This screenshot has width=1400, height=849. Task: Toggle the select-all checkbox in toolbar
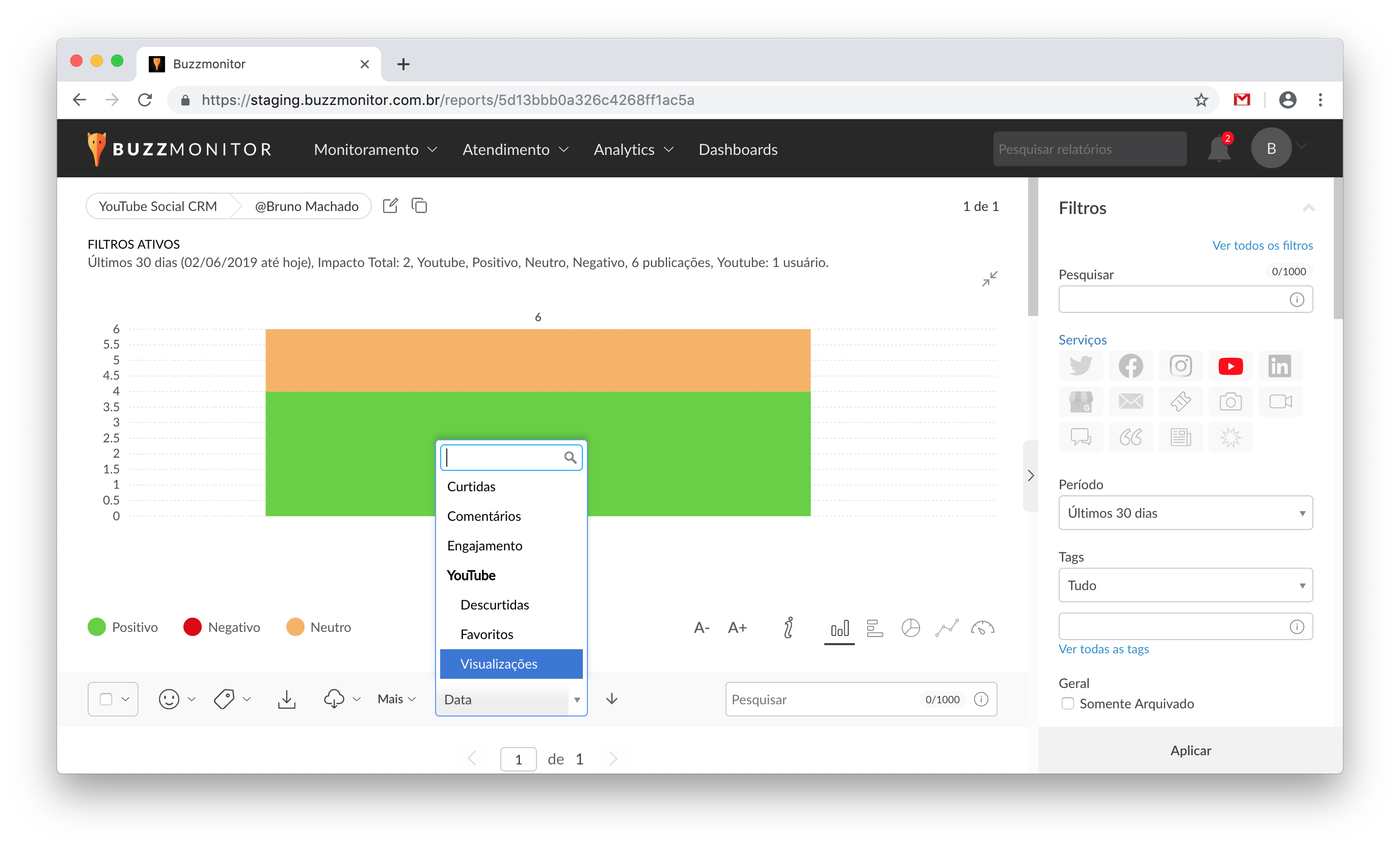[105, 699]
